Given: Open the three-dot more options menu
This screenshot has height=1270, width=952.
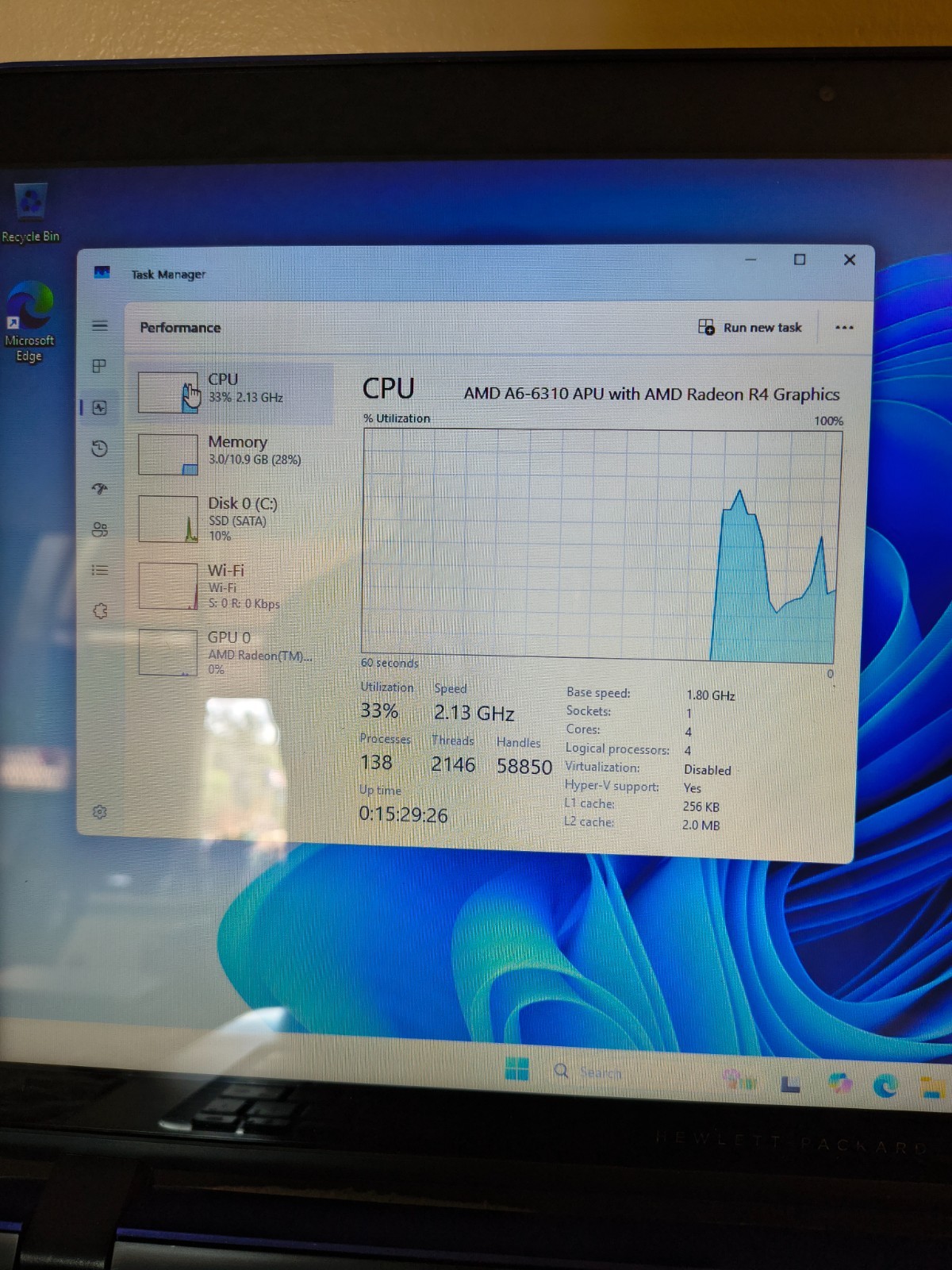Looking at the screenshot, I should pos(844,327).
